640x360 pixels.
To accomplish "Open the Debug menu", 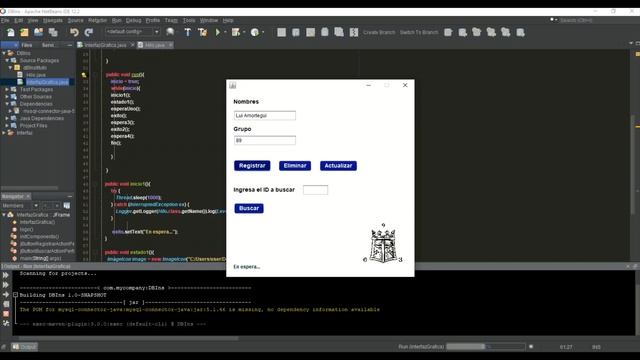I will tap(133, 20).
